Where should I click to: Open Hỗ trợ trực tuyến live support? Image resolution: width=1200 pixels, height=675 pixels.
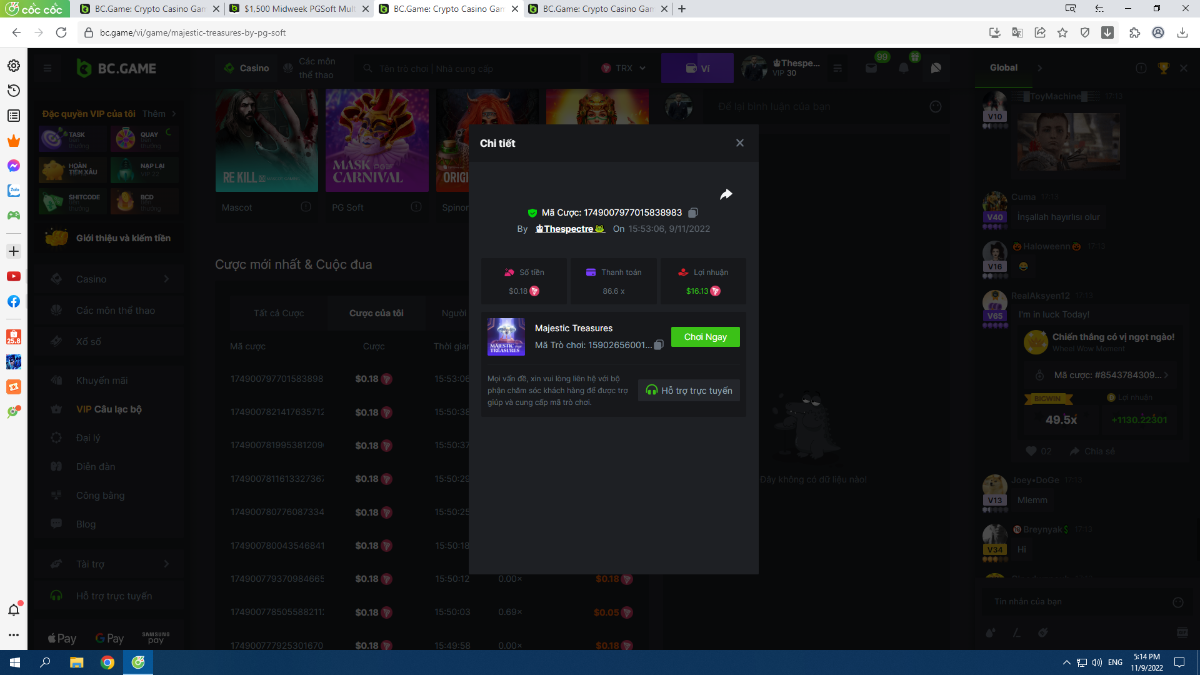pos(689,390)
